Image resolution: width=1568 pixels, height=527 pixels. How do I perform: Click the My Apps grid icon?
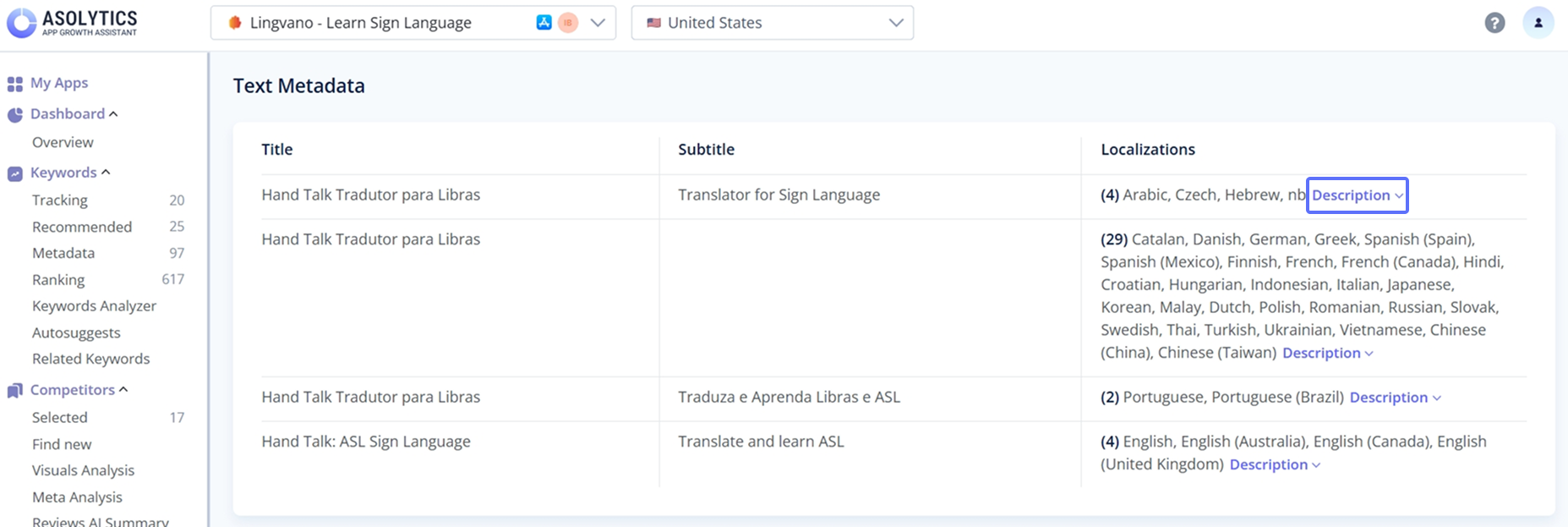tap(14, 84)
